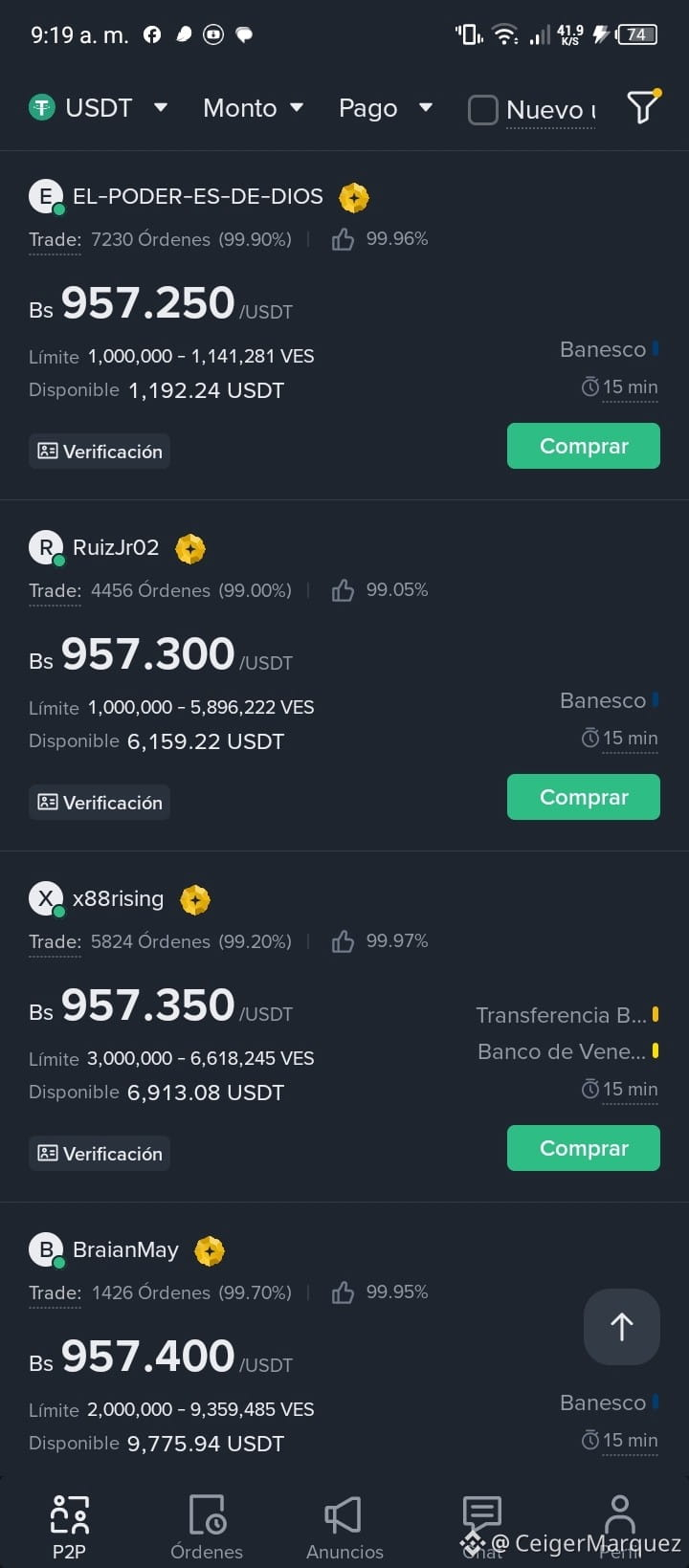This screenshot has width=689, height=1568.
Task: Go to the P2P tab
Action: coord(69,1528)
